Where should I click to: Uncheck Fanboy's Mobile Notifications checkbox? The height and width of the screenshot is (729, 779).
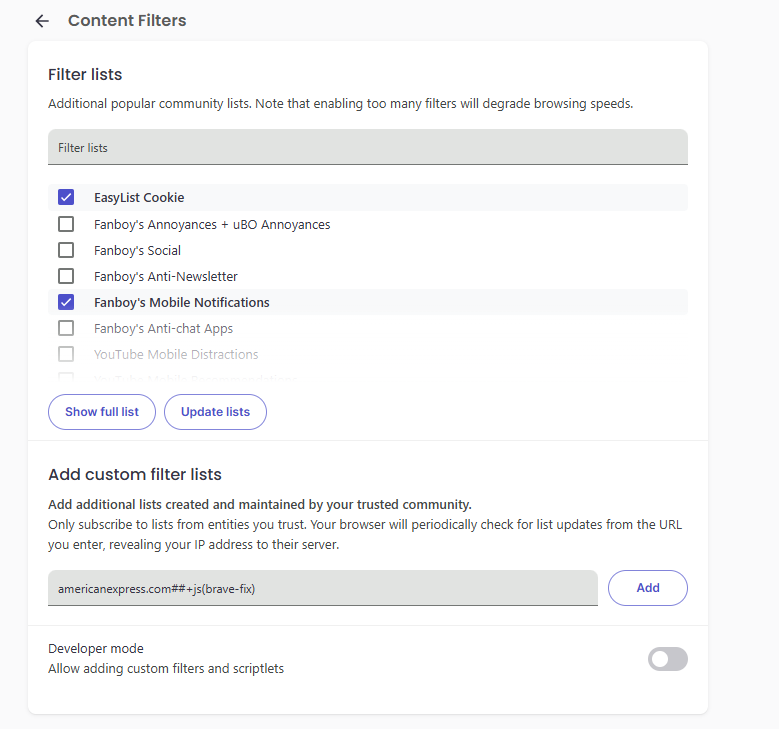tap(66, 302)
